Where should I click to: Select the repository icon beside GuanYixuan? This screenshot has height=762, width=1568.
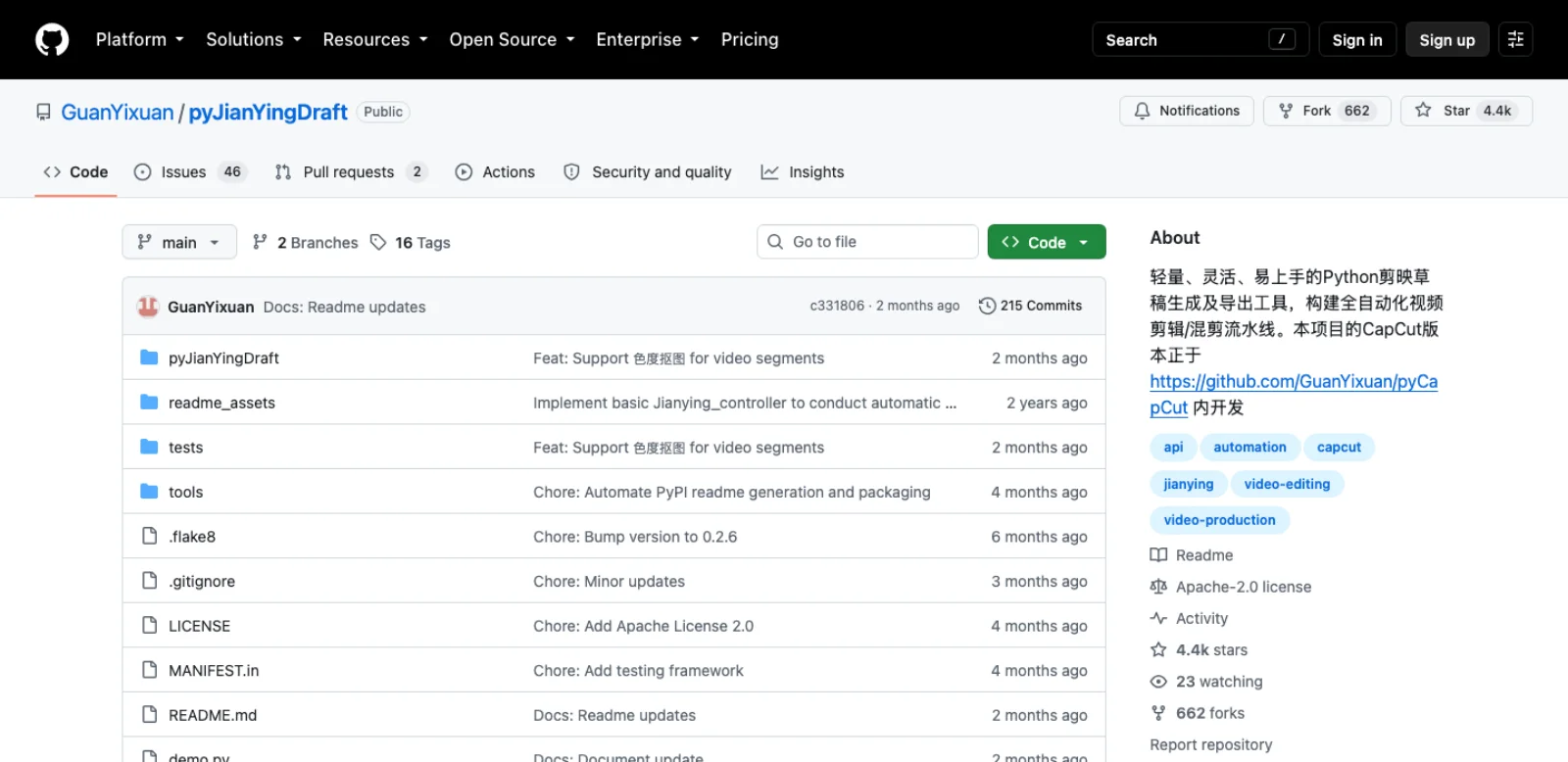click(43, 113)
